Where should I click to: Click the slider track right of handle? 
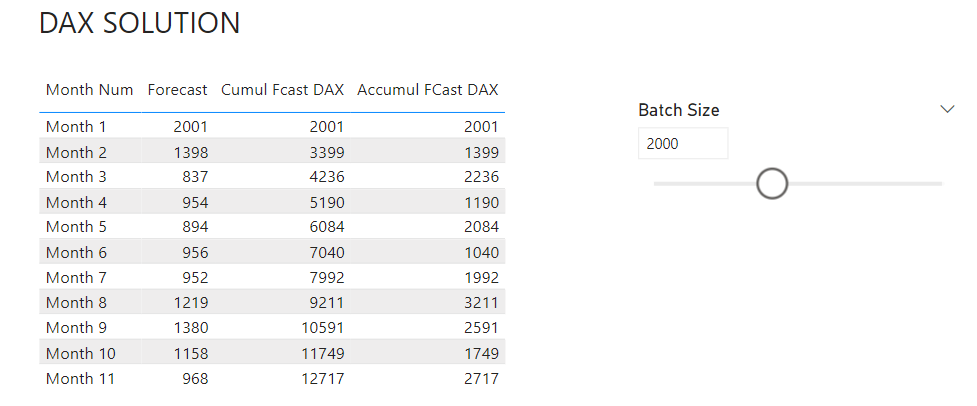coord(865,184)
